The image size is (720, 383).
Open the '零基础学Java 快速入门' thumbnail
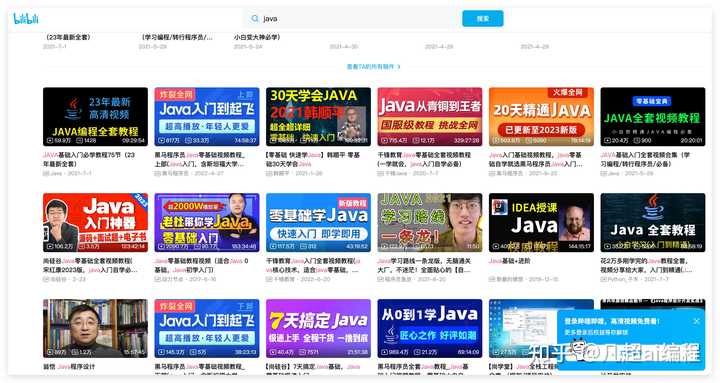click(318, 222)
